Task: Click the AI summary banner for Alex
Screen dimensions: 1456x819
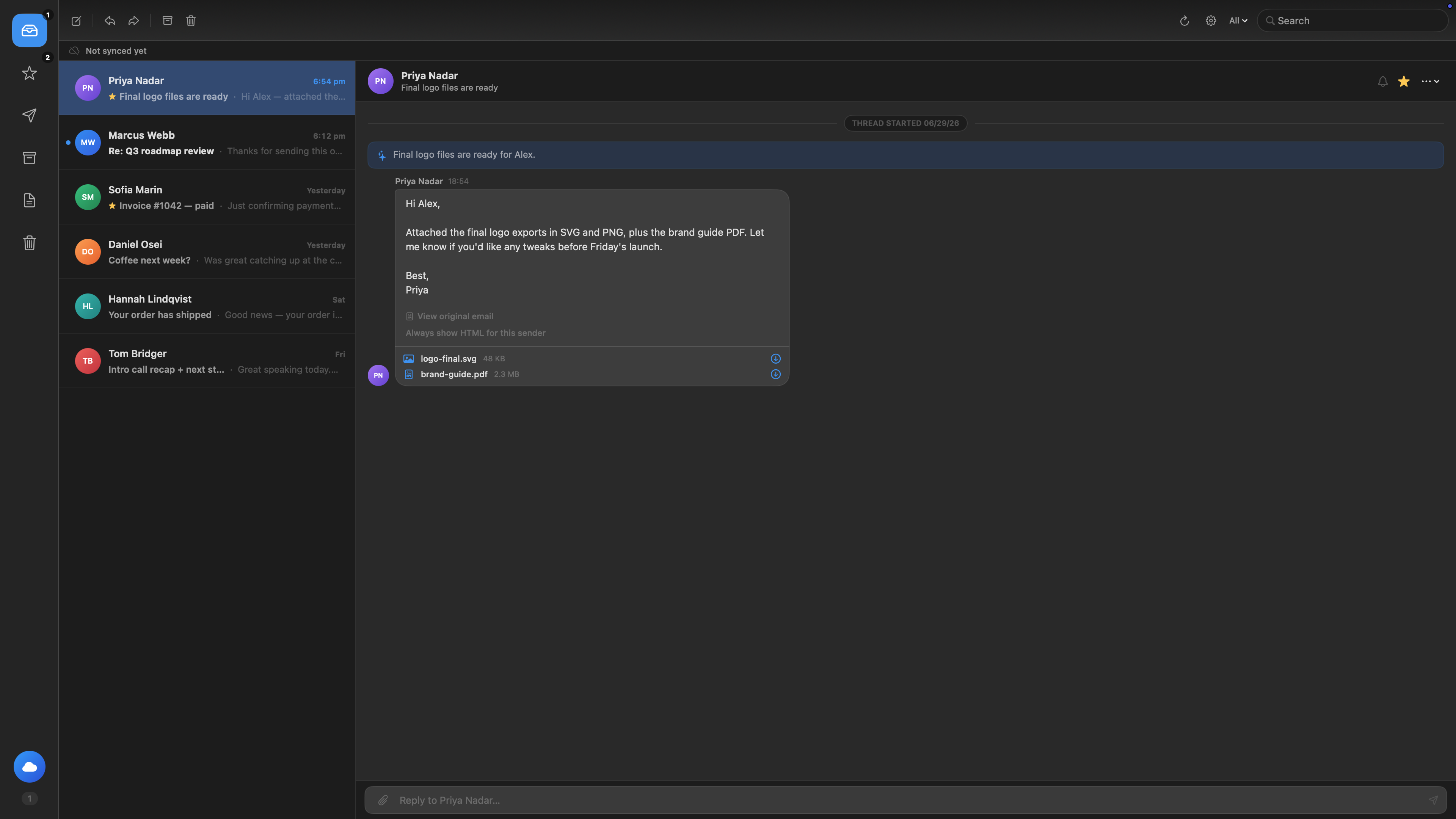Action: point(905,155)
